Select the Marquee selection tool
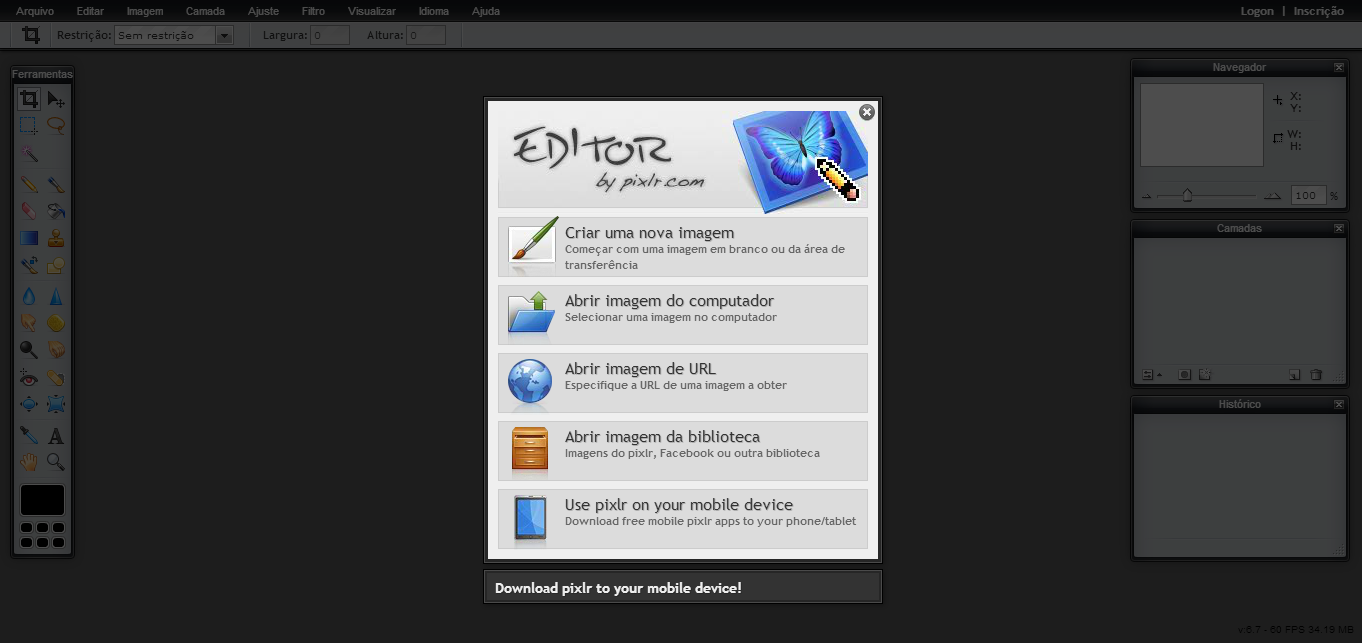 29,126
